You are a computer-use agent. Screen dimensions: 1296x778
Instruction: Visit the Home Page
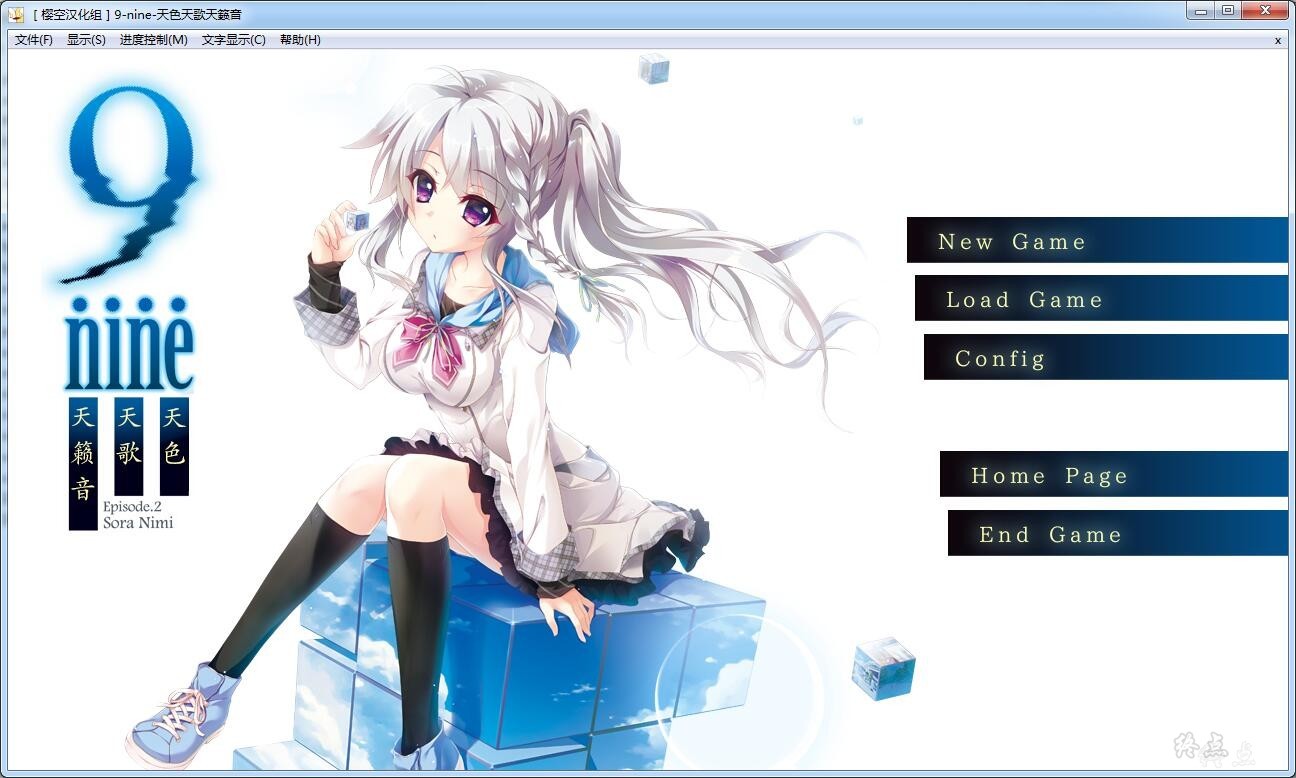pyautogui.click(x=1113, y=474)
